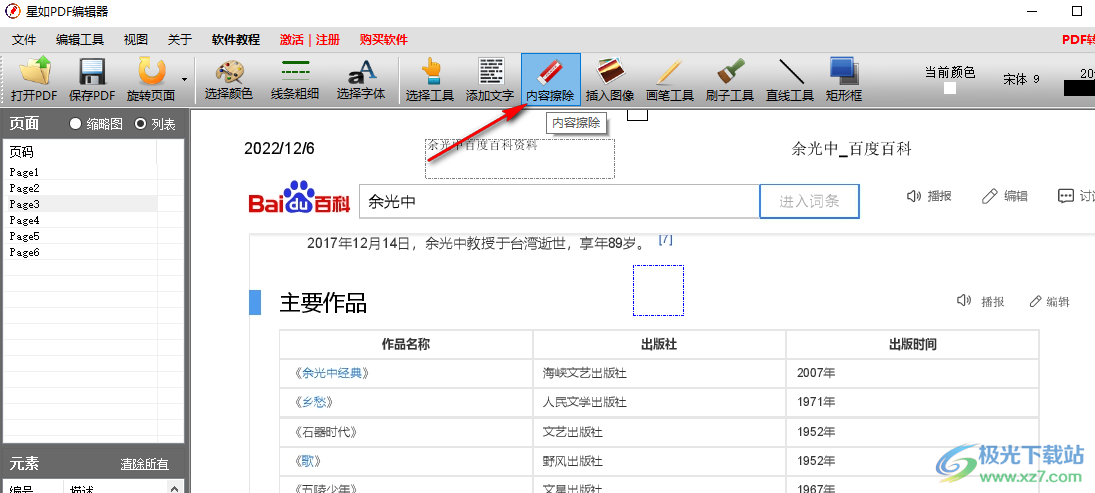Open the 文件 menu
The width and height of the screenshot is (1095, 493).
(24, 40)
